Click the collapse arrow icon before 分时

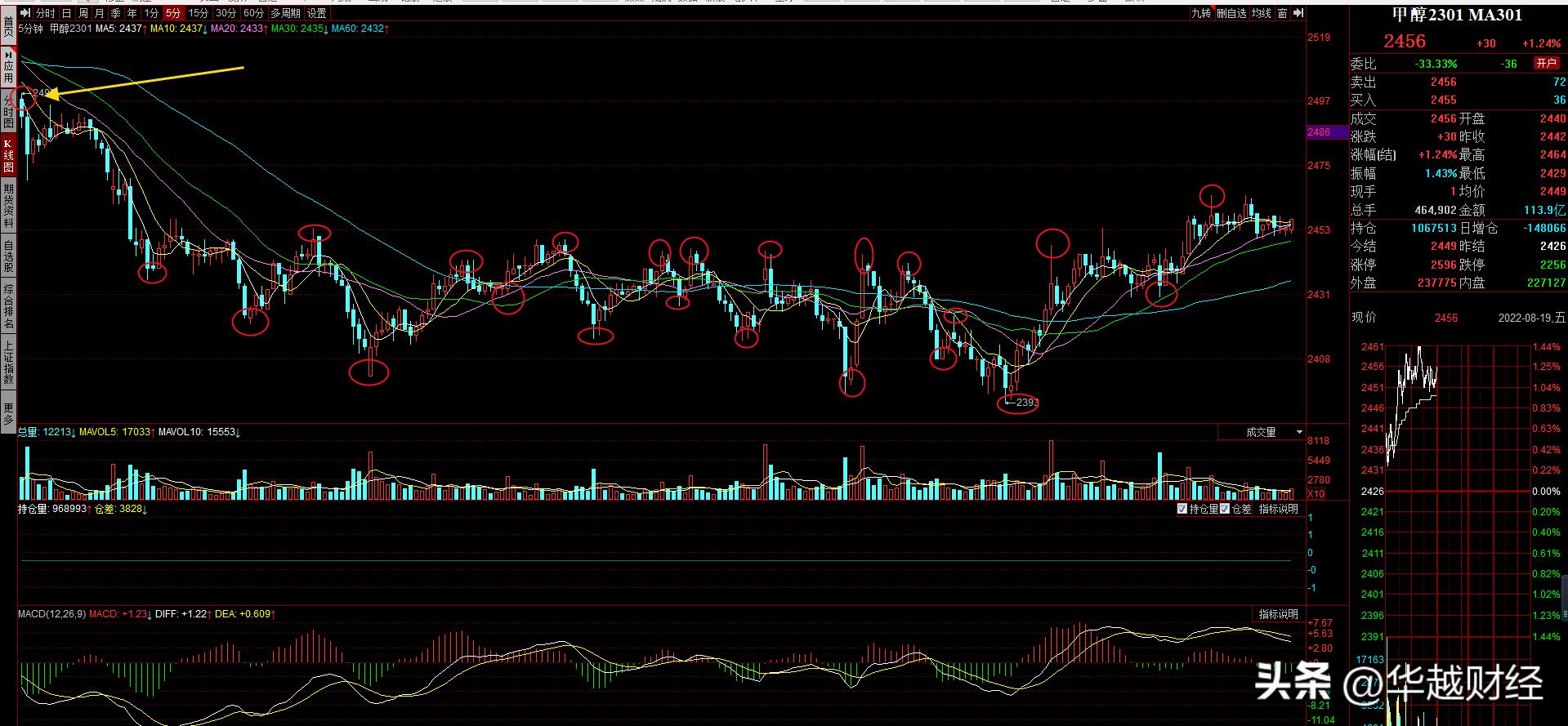[25, 13]
